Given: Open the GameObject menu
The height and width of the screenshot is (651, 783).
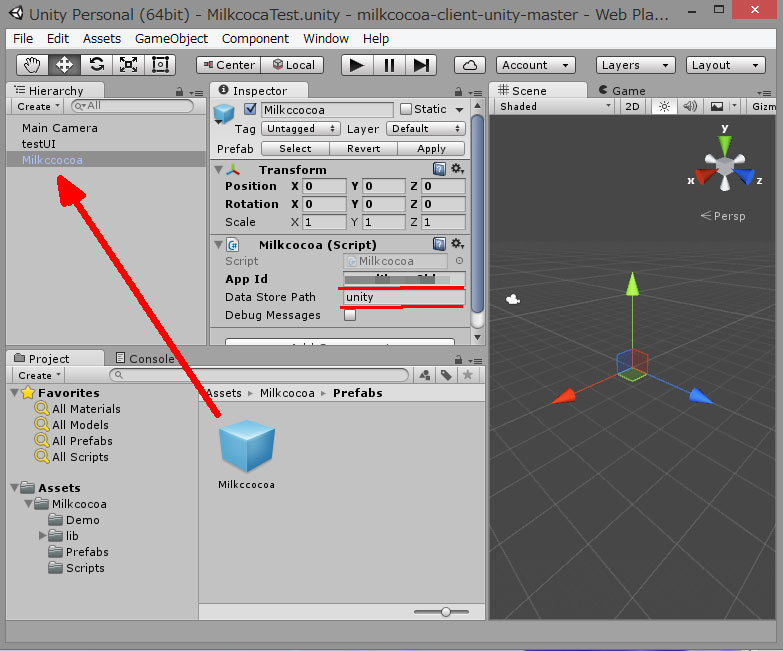Looking at the screenshot, I should [171, 38].
